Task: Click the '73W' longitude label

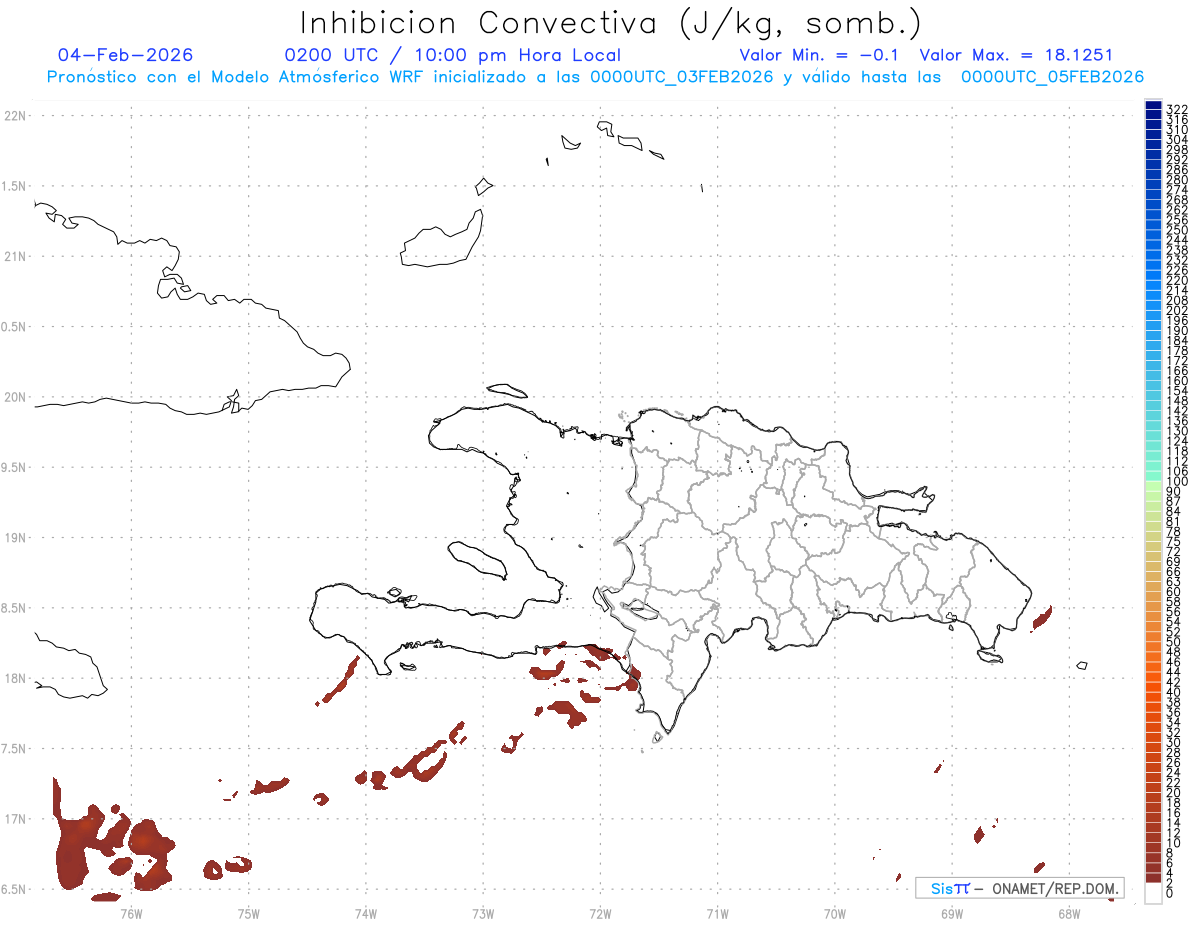Action: click(x=483, y=913)
